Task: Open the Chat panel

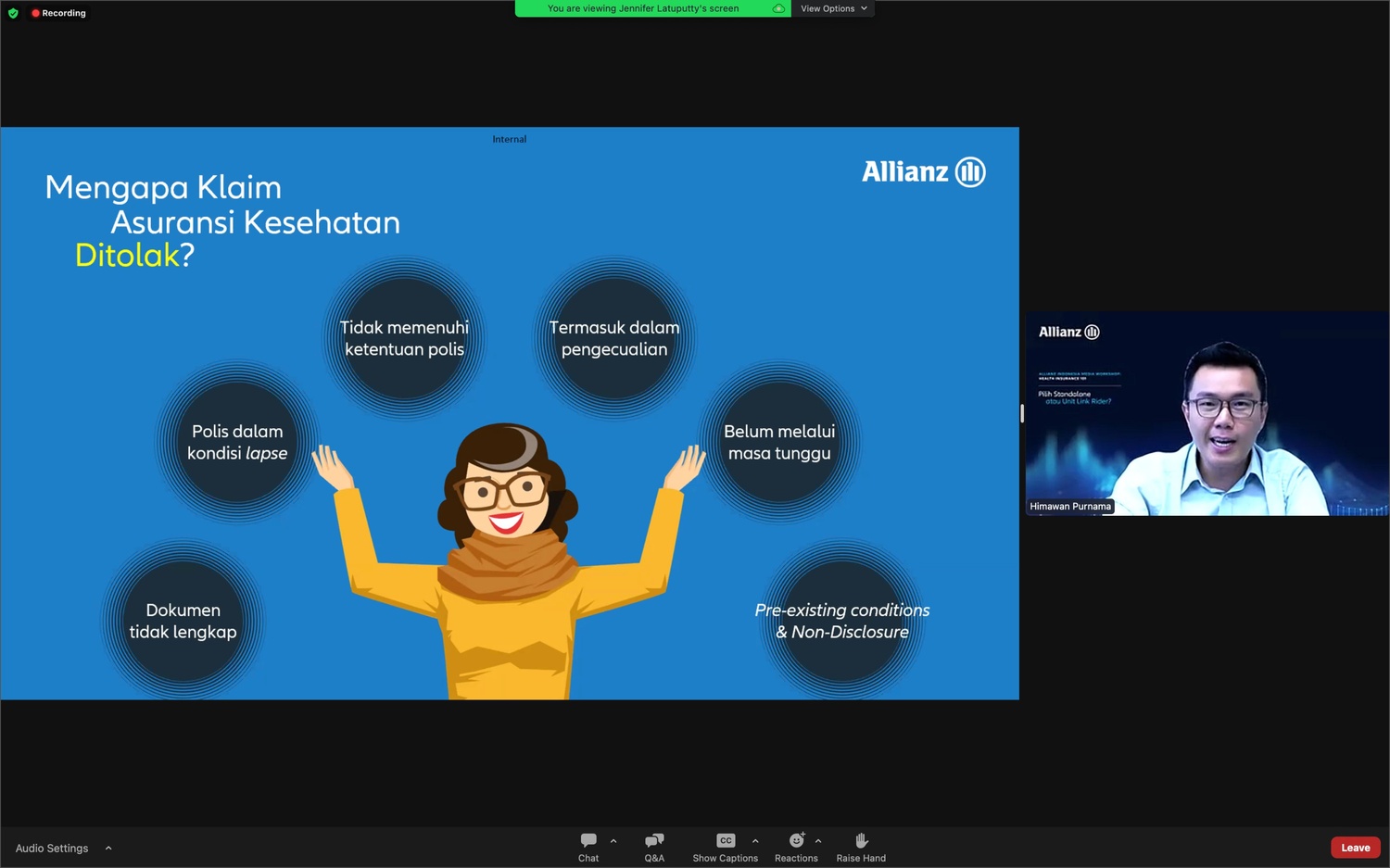Action: coord(588,846)
